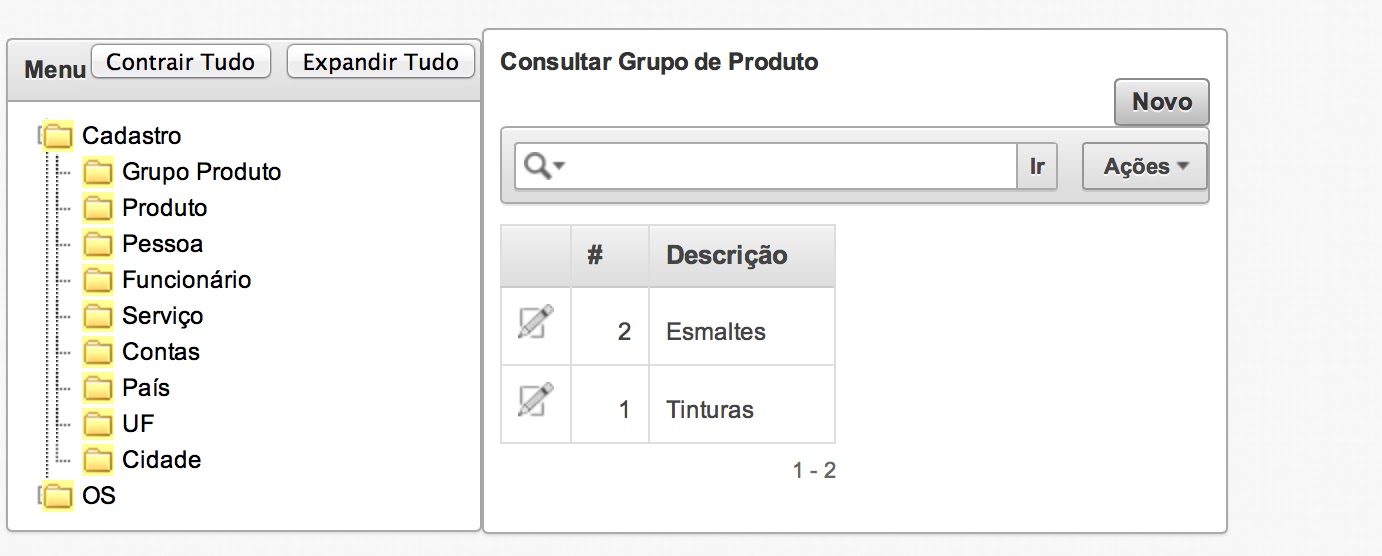Select Contas in the menu tree

coord(161,352)
